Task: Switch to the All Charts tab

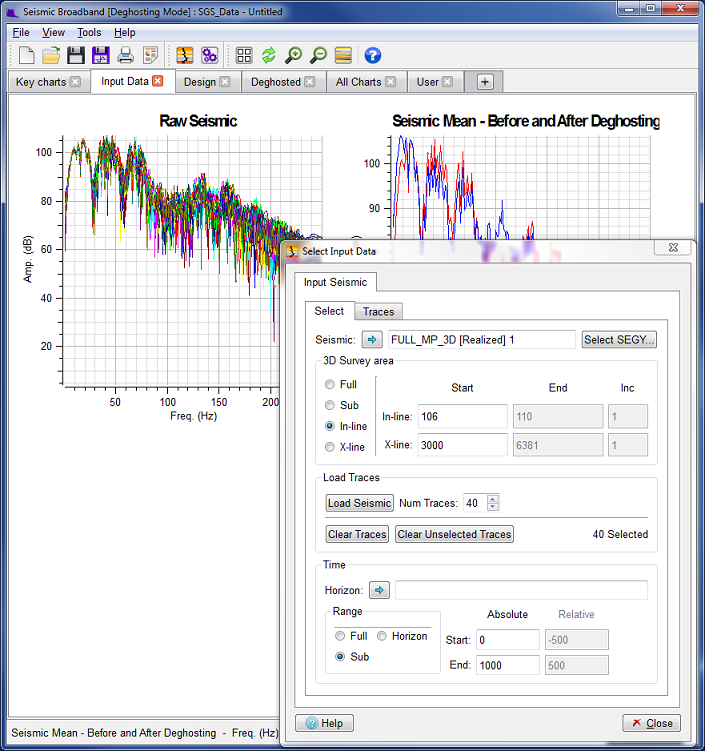Action: click(x=358, y=82)
